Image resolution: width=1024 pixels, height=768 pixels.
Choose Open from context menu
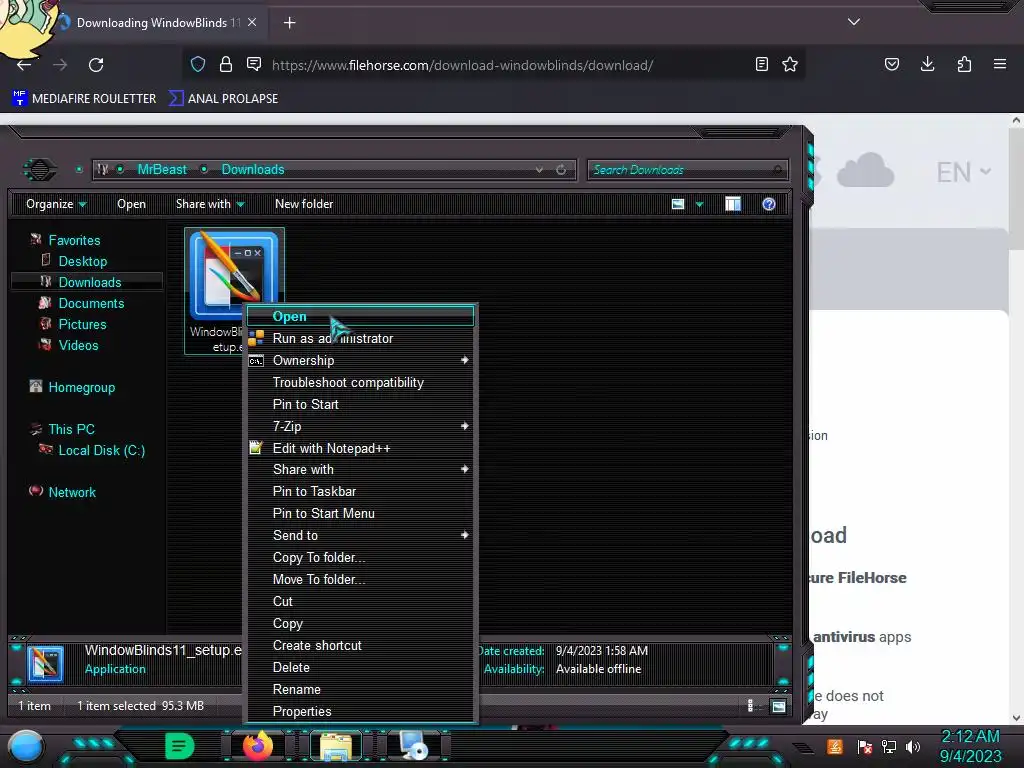(x=360, y=316)
